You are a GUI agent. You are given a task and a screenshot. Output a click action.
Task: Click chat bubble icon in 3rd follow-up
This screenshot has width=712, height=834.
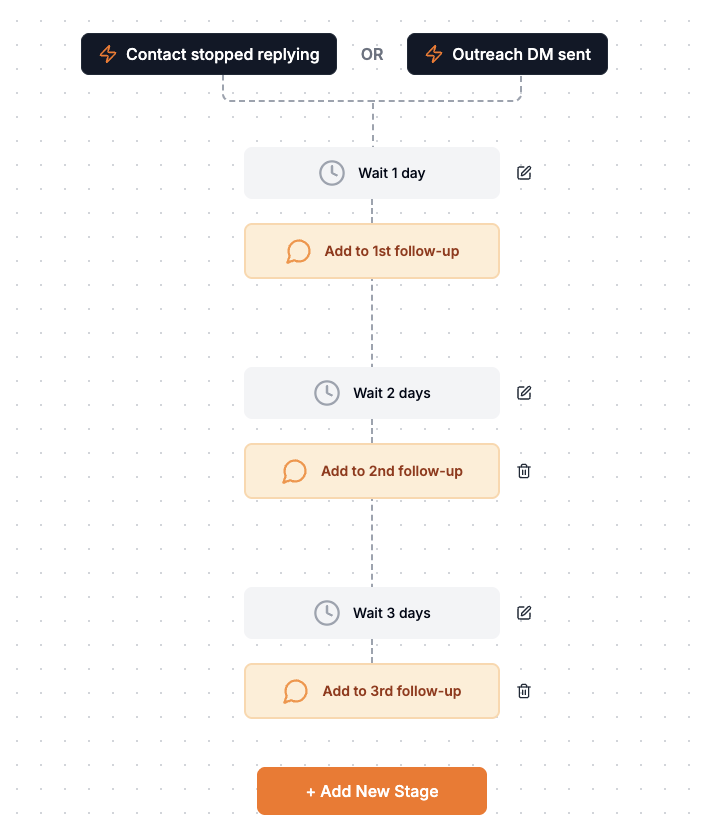(296, 691)
